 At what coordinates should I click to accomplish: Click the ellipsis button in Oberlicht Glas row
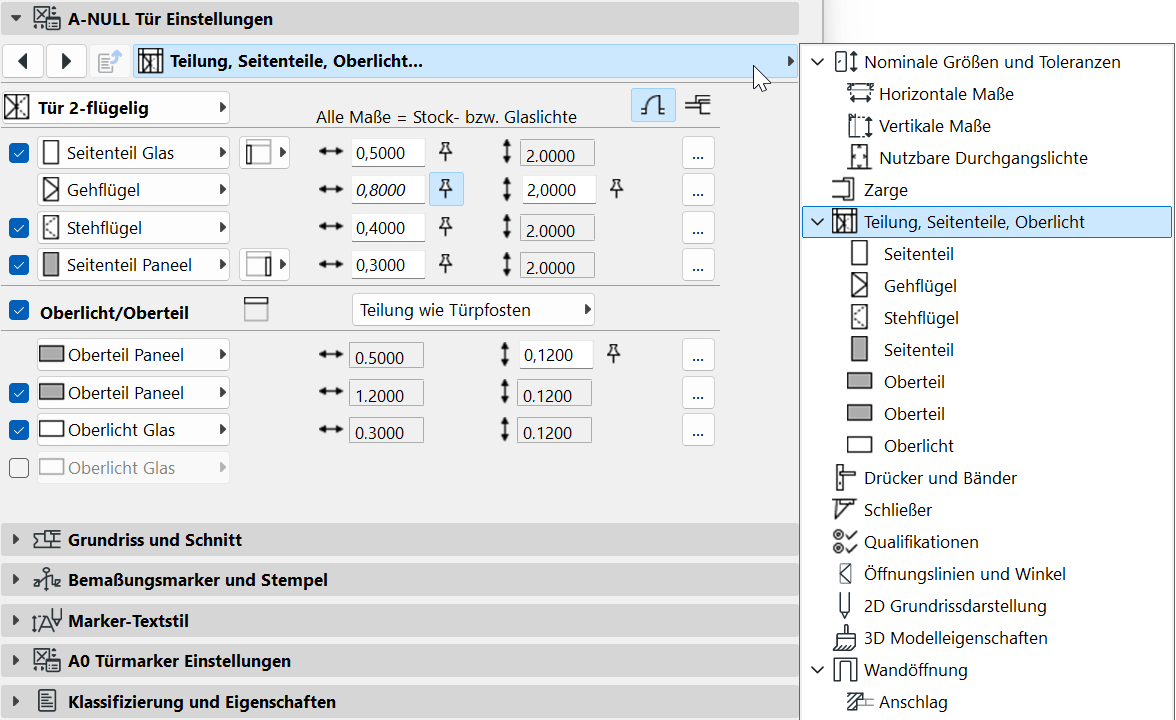(698, 430)
